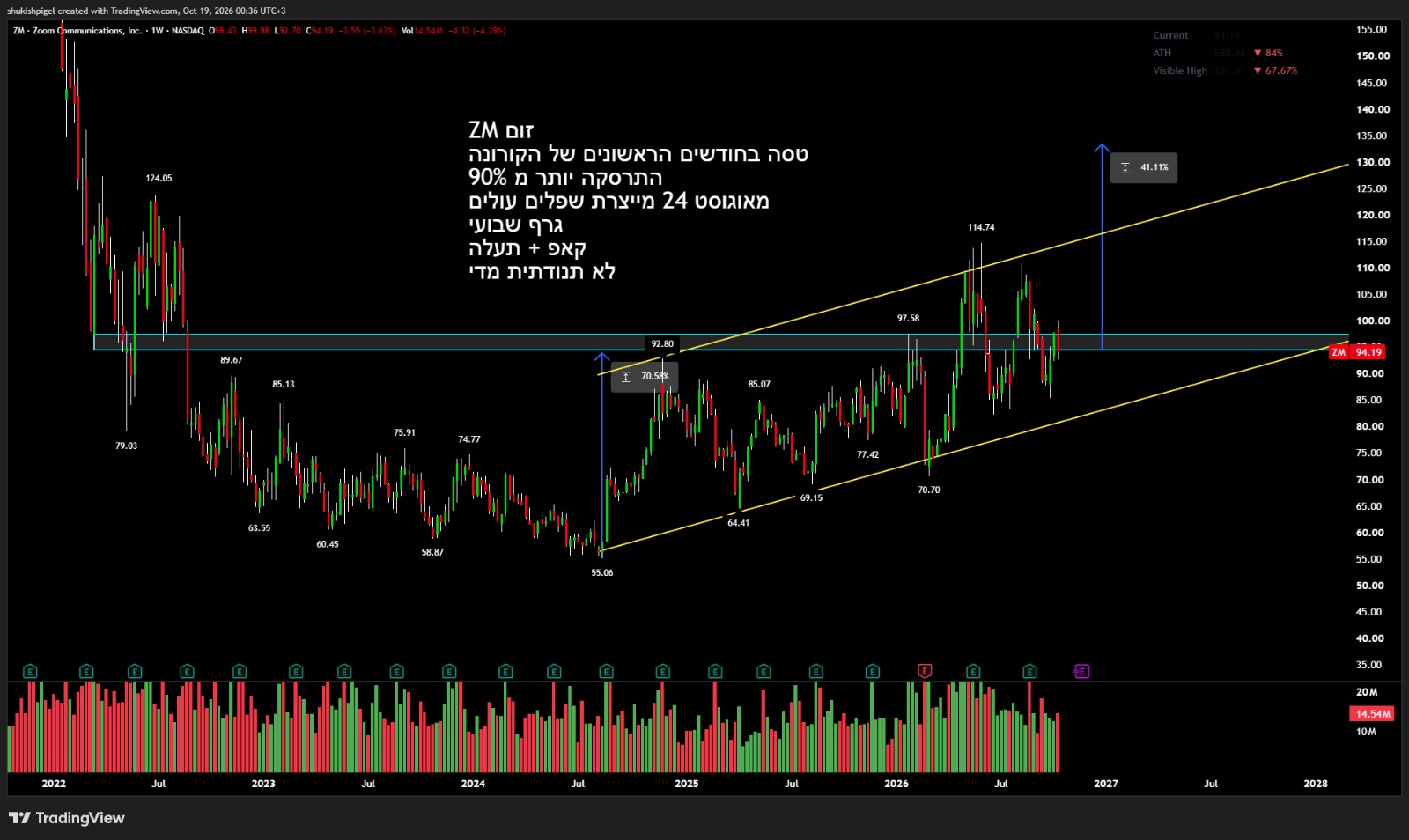Image resolution: width=1409 pixels, height=840 pixels.
Task: Click the 2027 label on the time axis
Action: (1106, 784)
